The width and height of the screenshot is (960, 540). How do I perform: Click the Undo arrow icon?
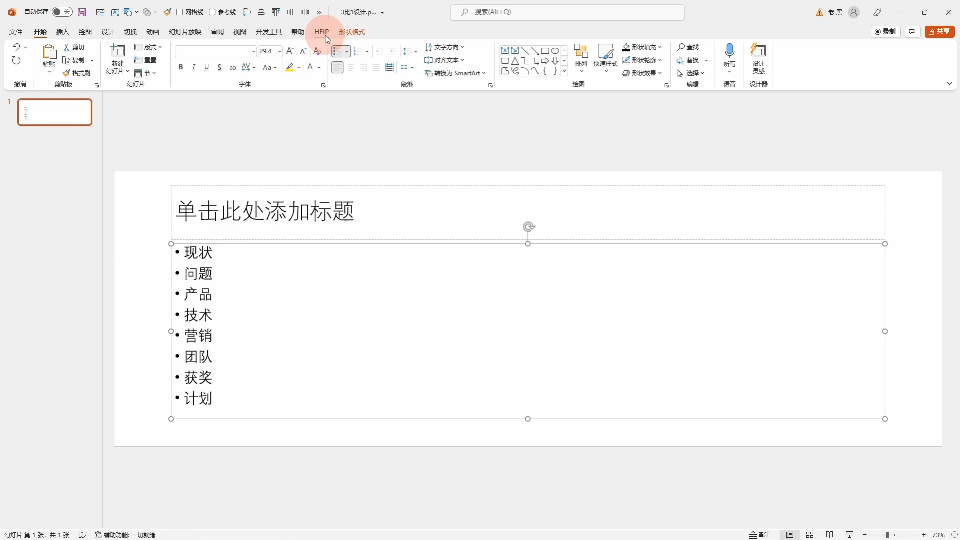click(x=17, y=47)
